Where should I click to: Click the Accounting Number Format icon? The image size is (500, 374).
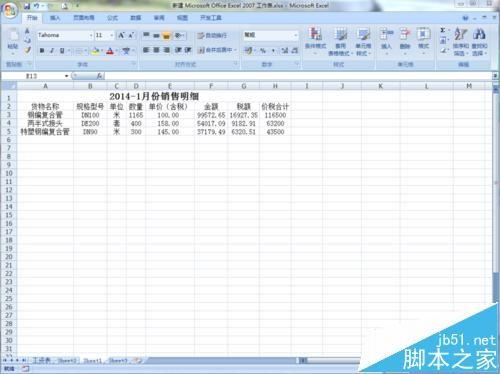click(x=248, y=51)
